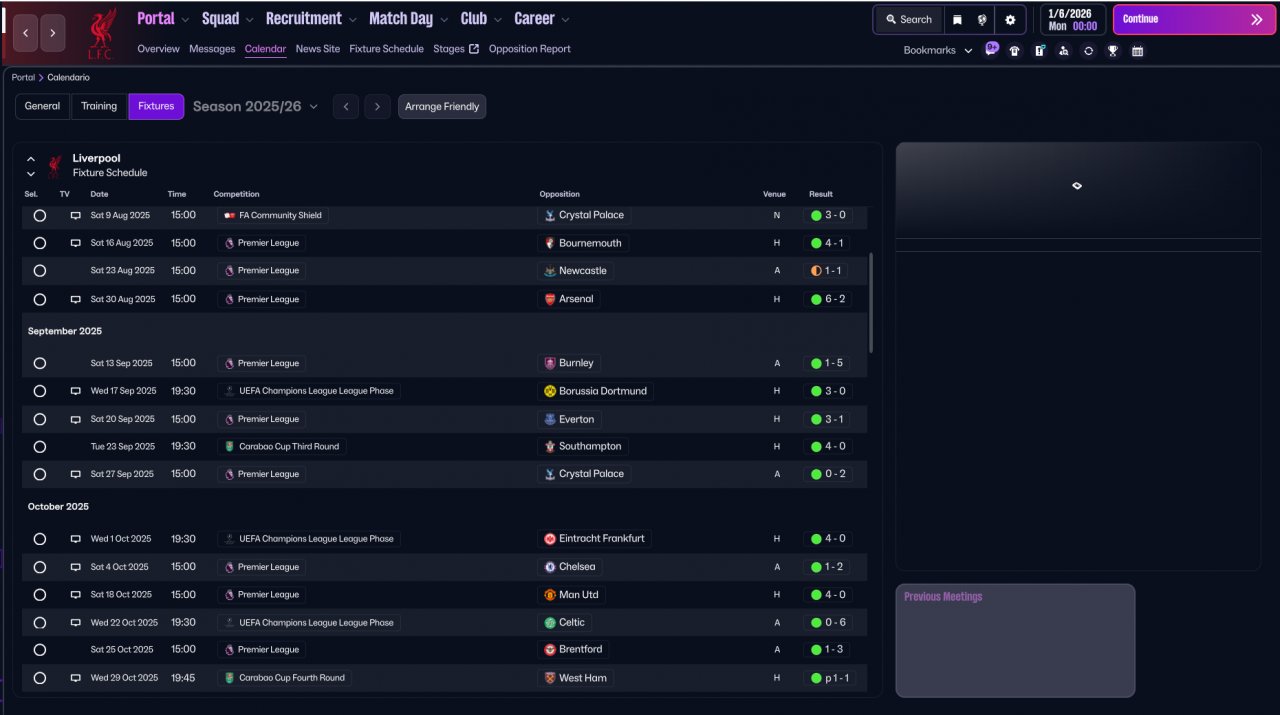The height and width of the screenshot is (715, 1280).
Task: Open the settings gear icon
Action: click(x=1010, y=19)
